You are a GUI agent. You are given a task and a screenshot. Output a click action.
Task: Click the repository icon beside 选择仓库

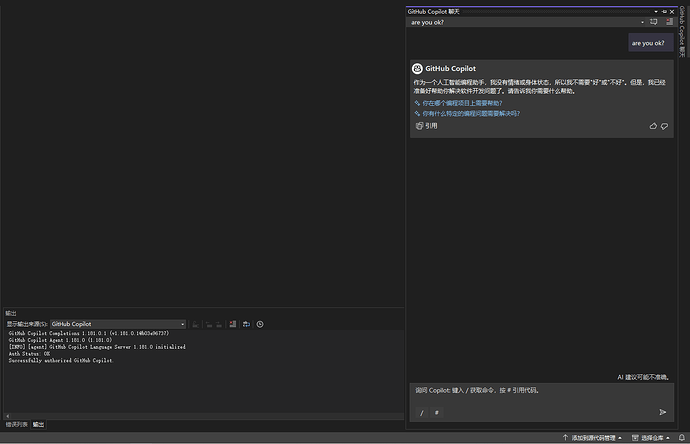635,438
